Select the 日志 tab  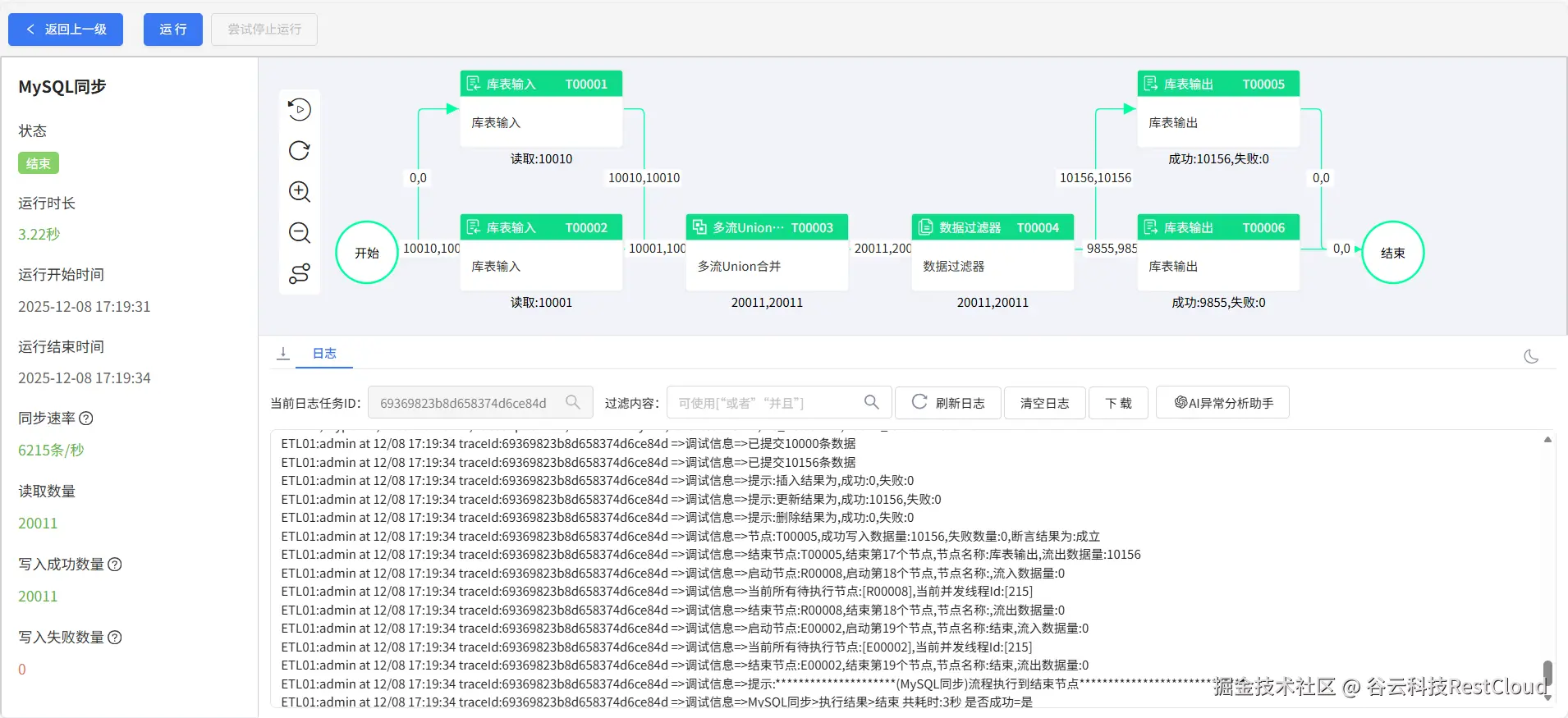tap(324, 354)
